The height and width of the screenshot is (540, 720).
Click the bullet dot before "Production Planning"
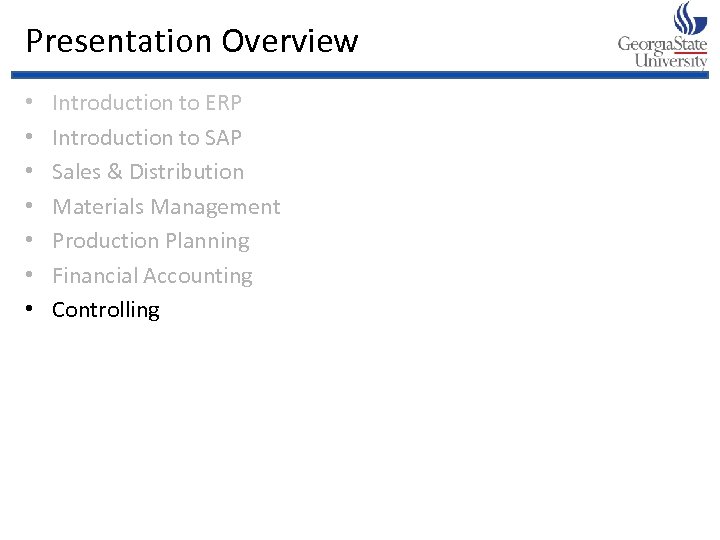(x=31, y=241)
